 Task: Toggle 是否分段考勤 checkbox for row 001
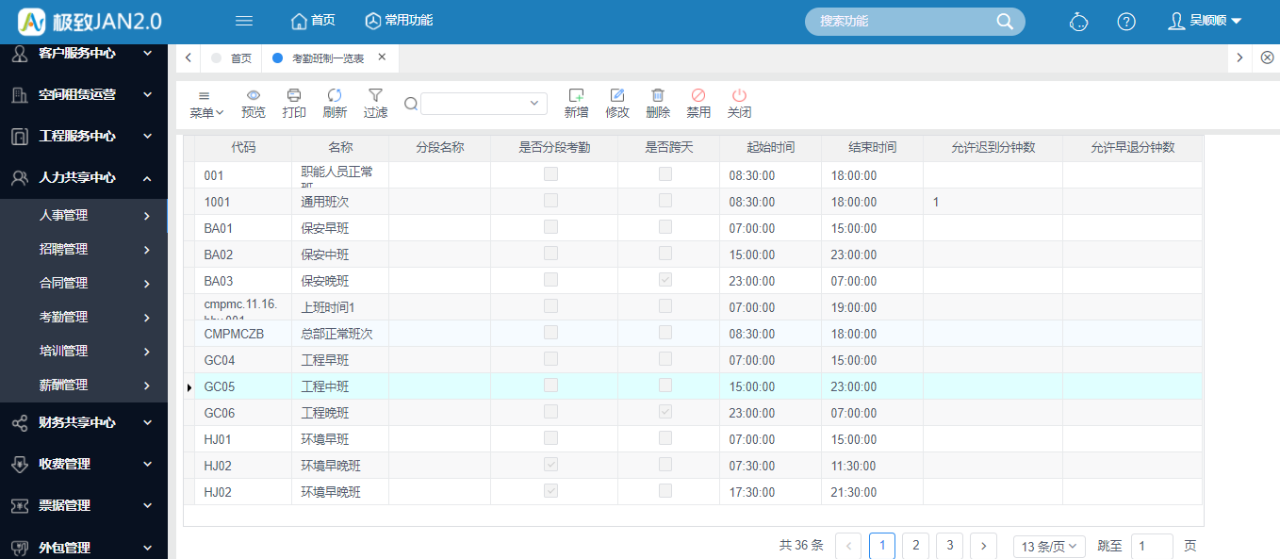tap(551, 174)
